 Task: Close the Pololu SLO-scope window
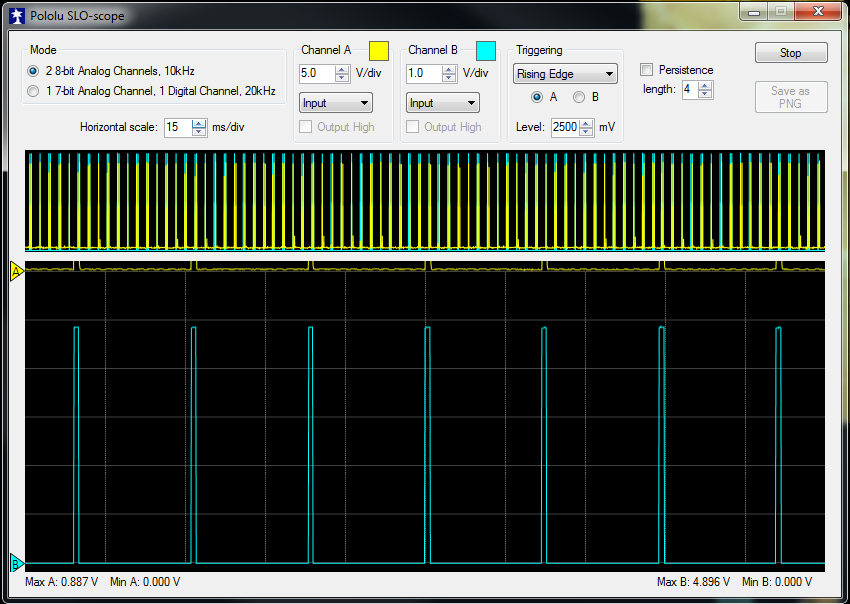(x=819, y=12)
